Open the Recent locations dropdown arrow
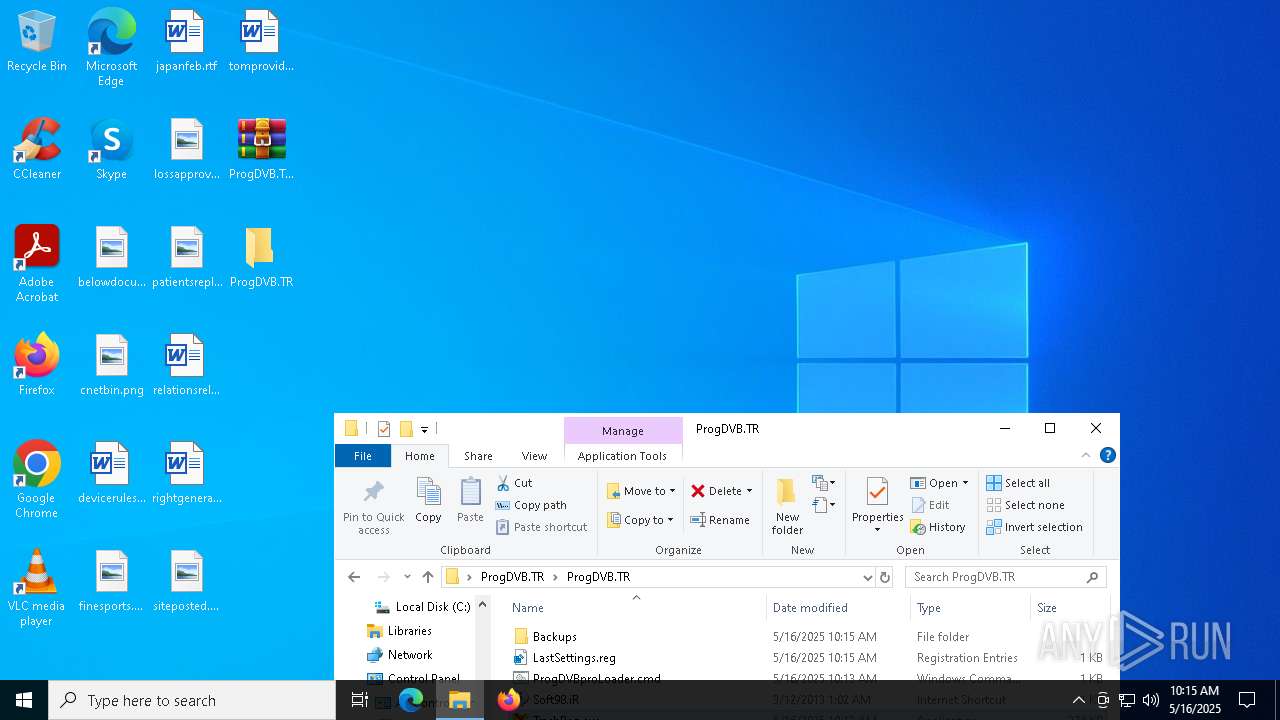The width and height of the screenshot is (1280, 720). point(407,577)
